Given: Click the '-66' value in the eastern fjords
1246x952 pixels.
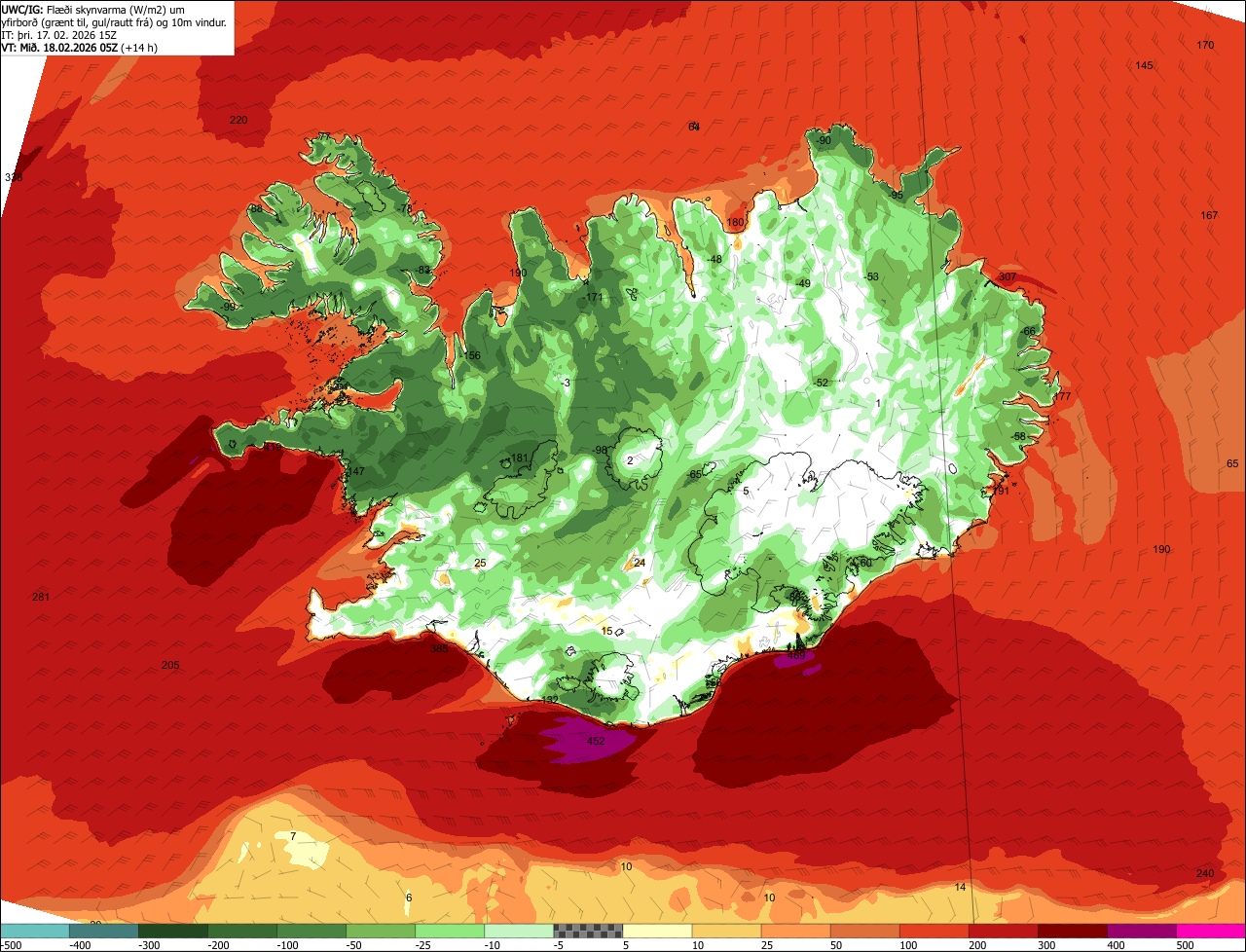Looking at the screenshot, I should pyautogui.click(x=1028, y=331).
